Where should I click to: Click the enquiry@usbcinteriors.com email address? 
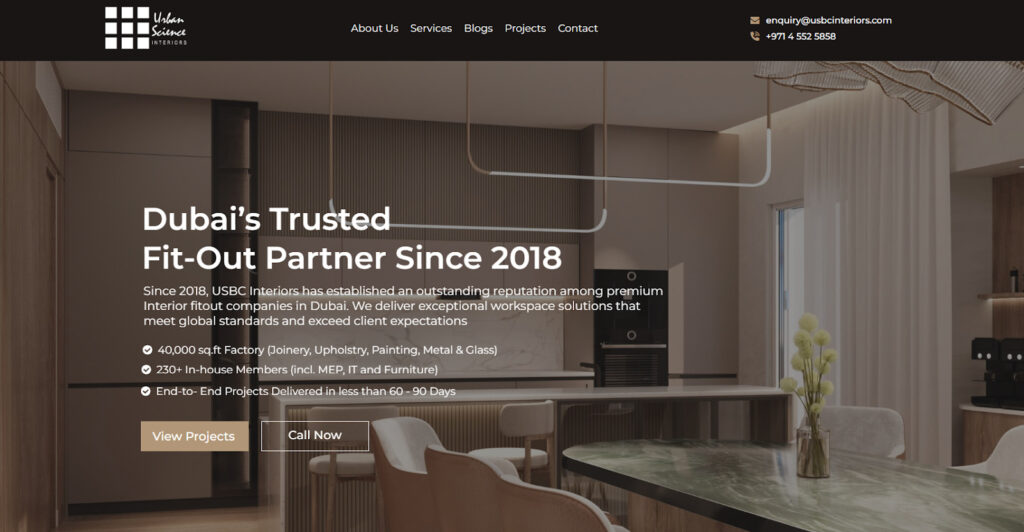click(829, 20)
